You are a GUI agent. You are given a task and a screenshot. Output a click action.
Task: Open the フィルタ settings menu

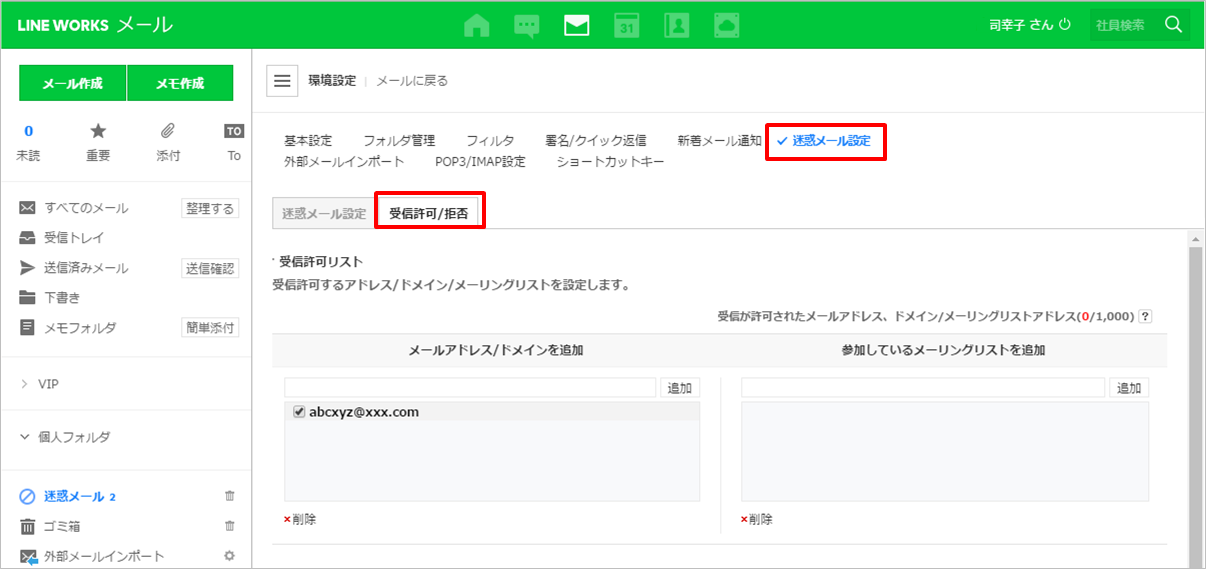point(490,141)
